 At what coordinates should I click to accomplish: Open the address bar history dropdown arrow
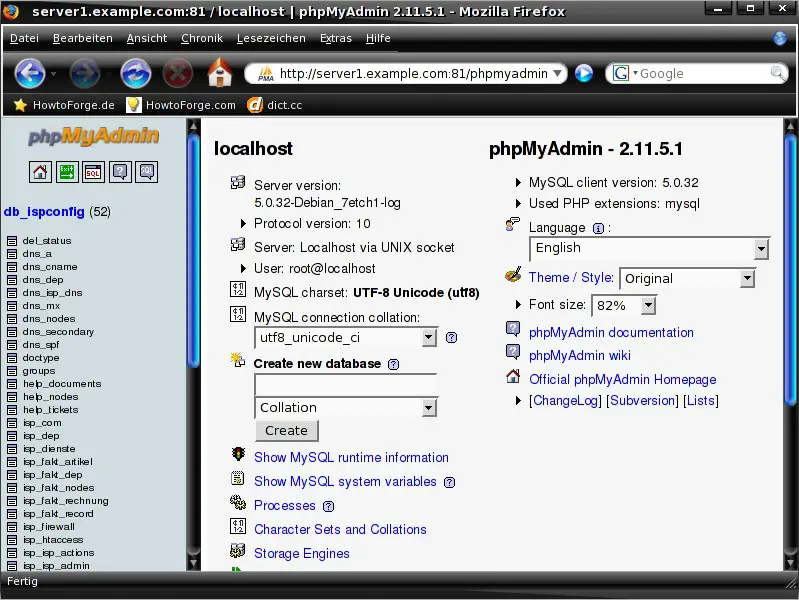(558, 73)
